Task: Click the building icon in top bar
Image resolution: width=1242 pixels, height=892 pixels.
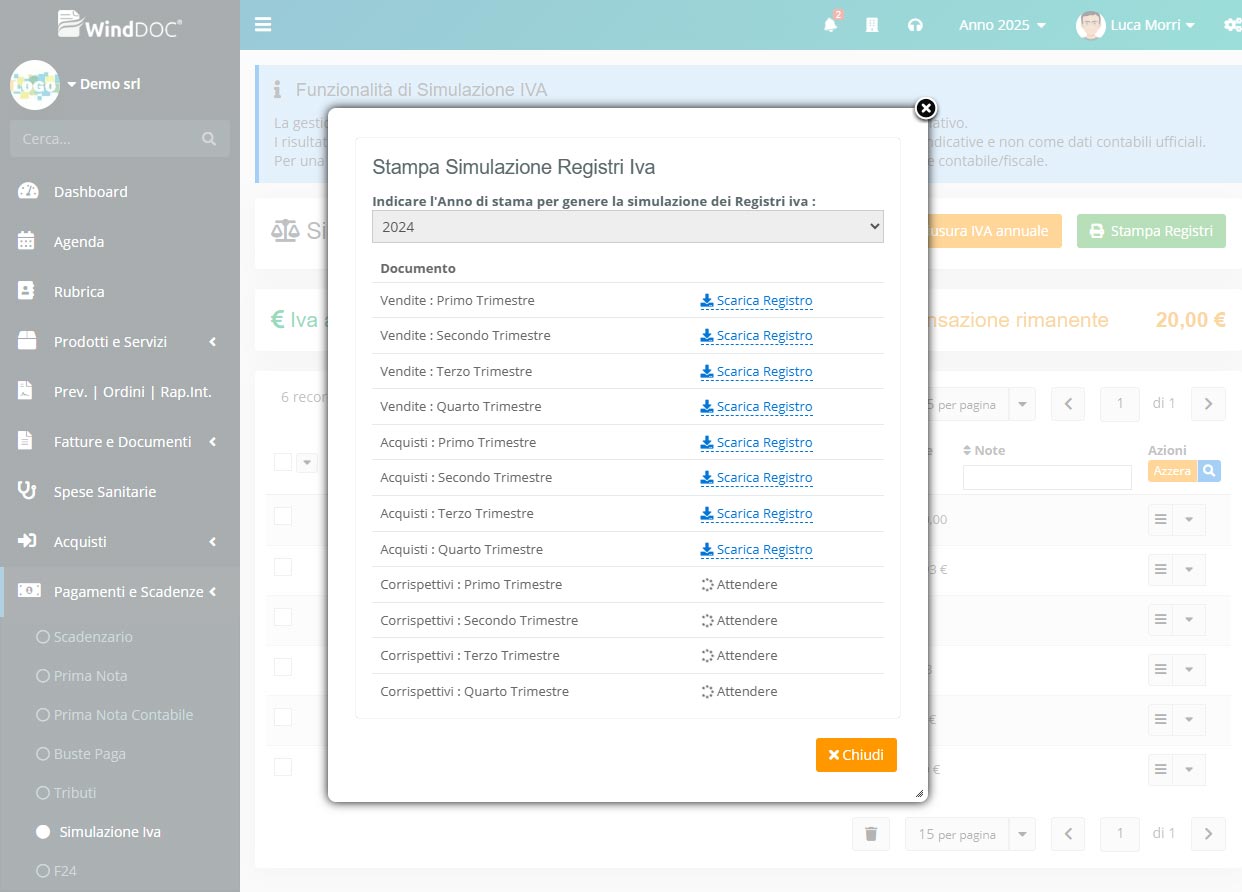Action: [x=872, y=25]
